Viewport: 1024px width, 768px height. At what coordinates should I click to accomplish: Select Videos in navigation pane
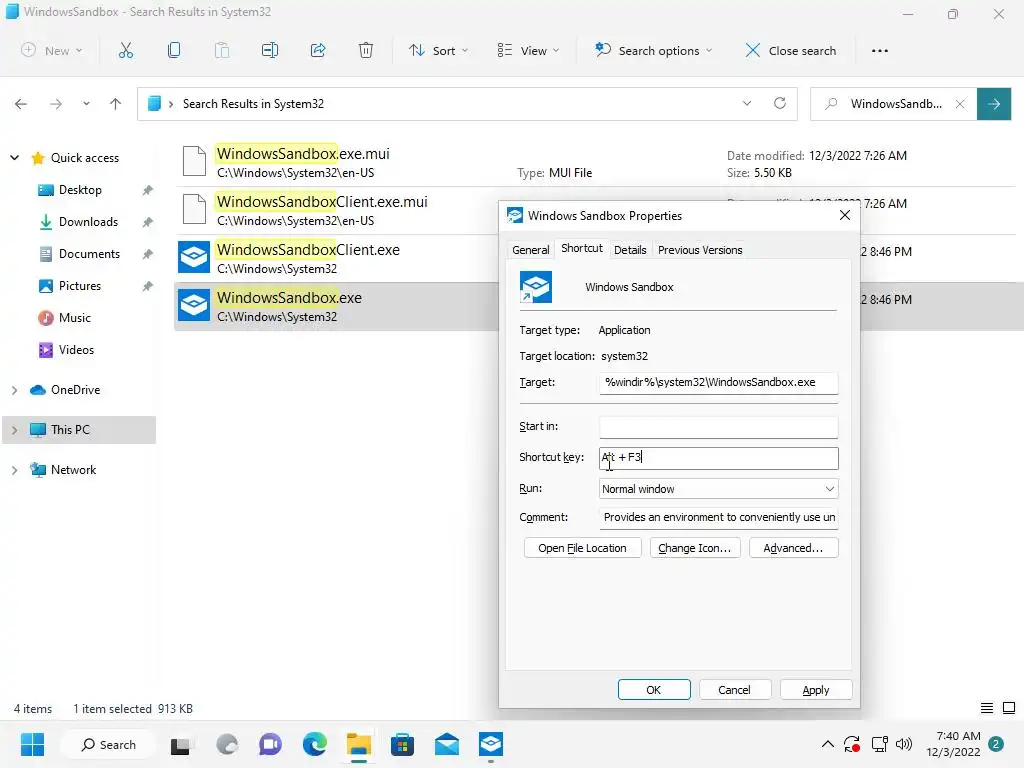76,350
